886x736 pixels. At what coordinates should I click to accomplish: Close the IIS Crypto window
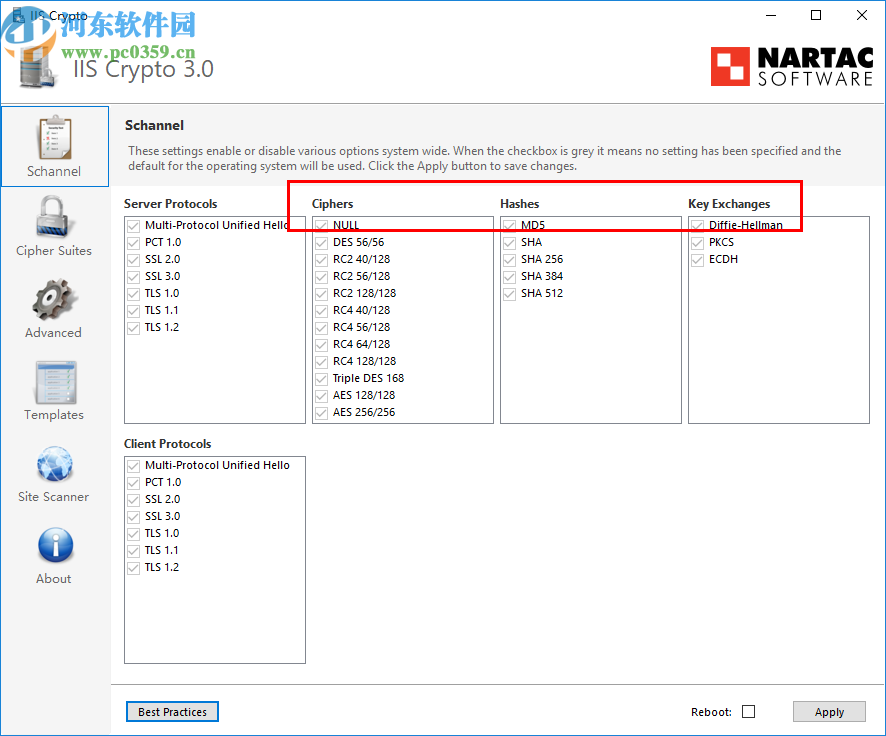pyautogui.click(x=862, y=15)
